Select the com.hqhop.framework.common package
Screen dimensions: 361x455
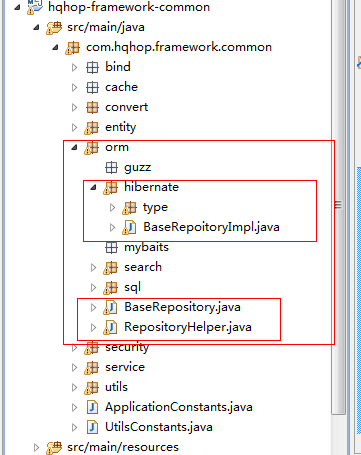click(x=179, y=47)
